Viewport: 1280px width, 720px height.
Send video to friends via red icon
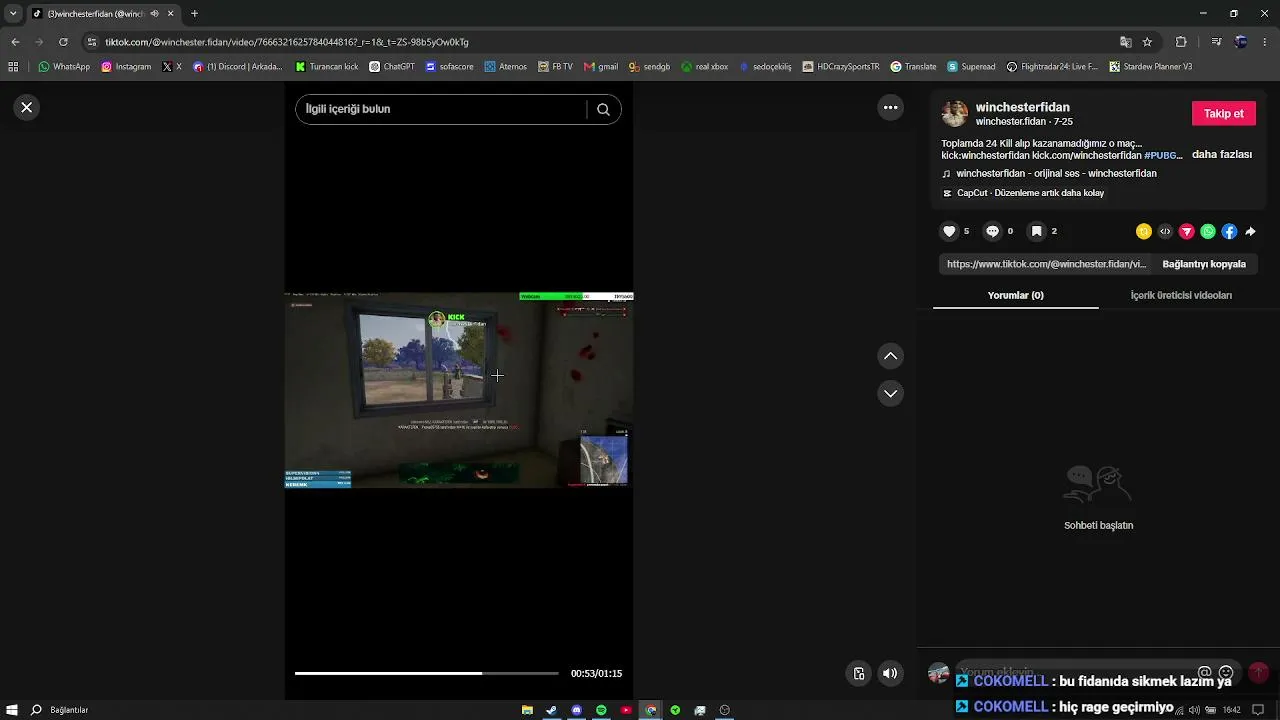[1187, 231]
